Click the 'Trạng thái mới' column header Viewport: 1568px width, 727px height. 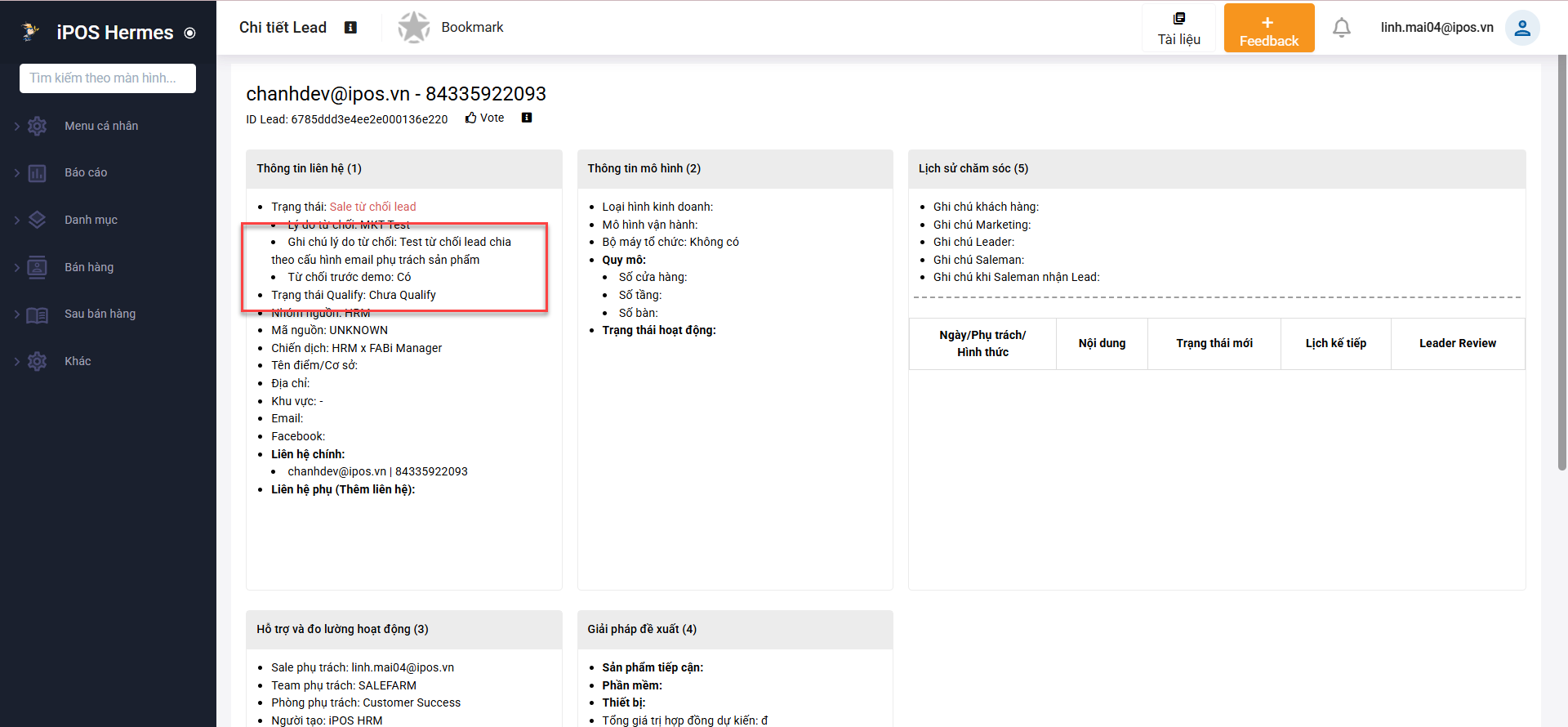tap(1214, 344)
